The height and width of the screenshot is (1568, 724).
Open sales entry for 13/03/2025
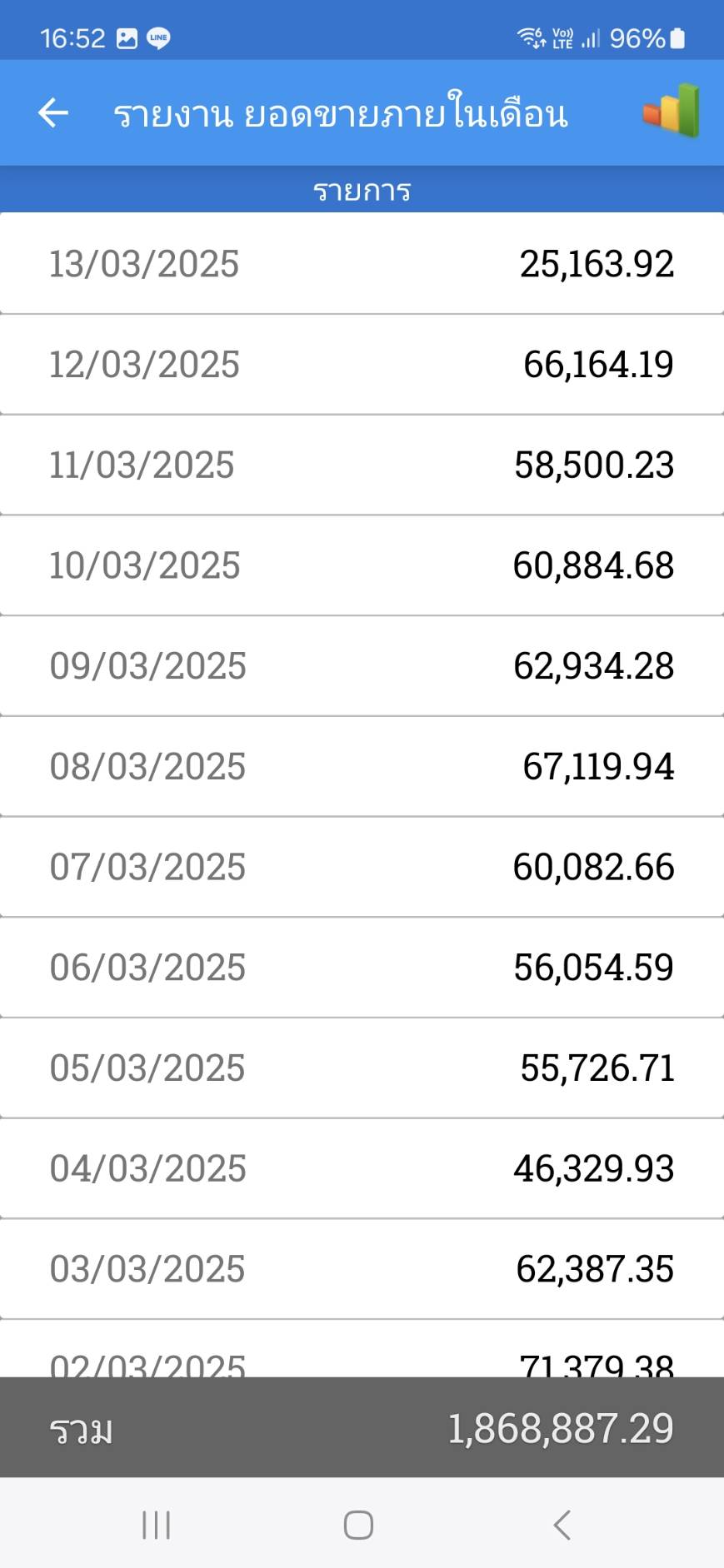(362, 264)
